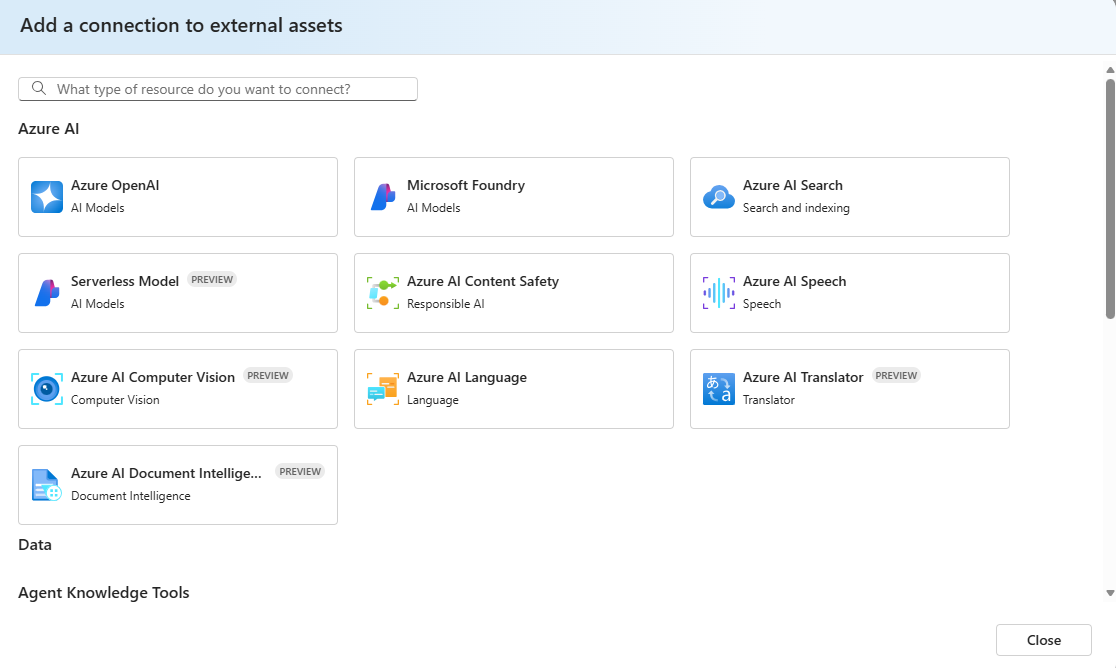Click the resource type search field
The image size is (1116, 668).
pos(218,89)
